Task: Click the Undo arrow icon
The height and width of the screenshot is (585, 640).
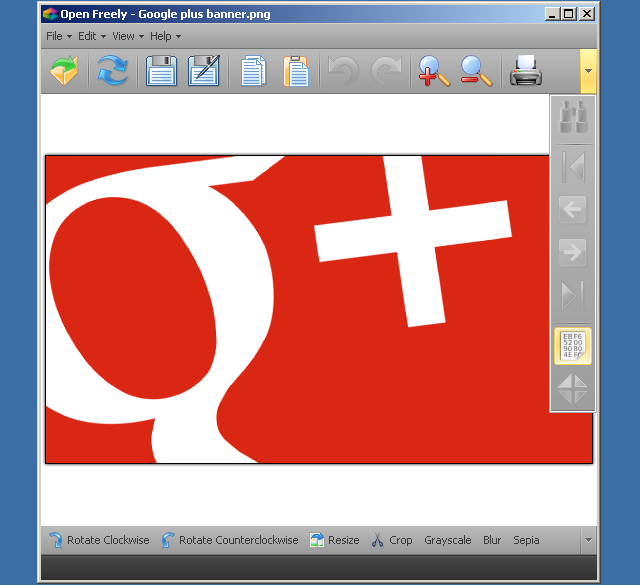Action: (343, 71)
